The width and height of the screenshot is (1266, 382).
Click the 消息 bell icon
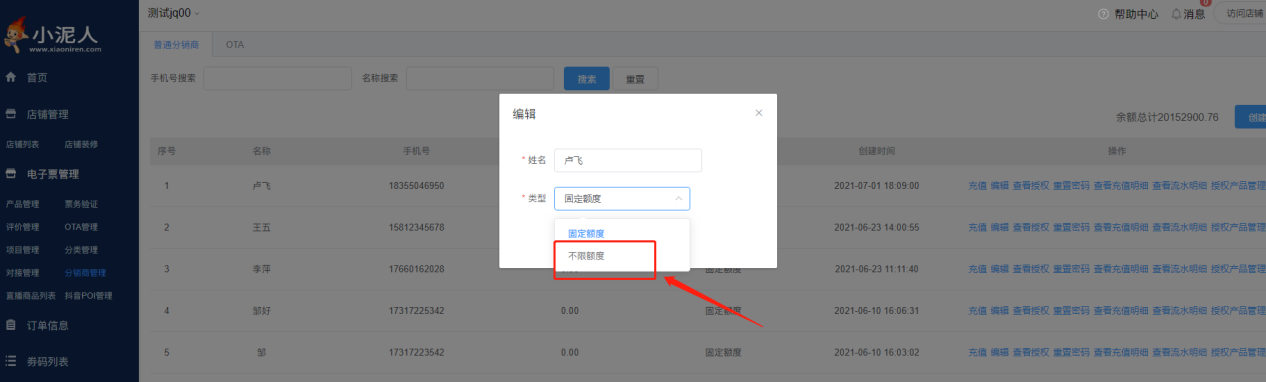coord(1176,14)
